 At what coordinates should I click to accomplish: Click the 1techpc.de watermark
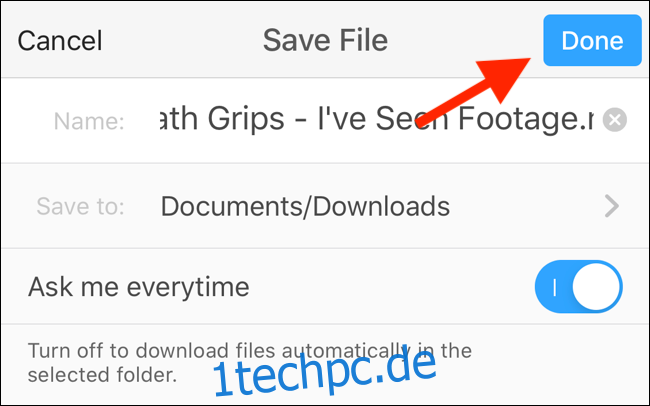click(x=325, y=372)
